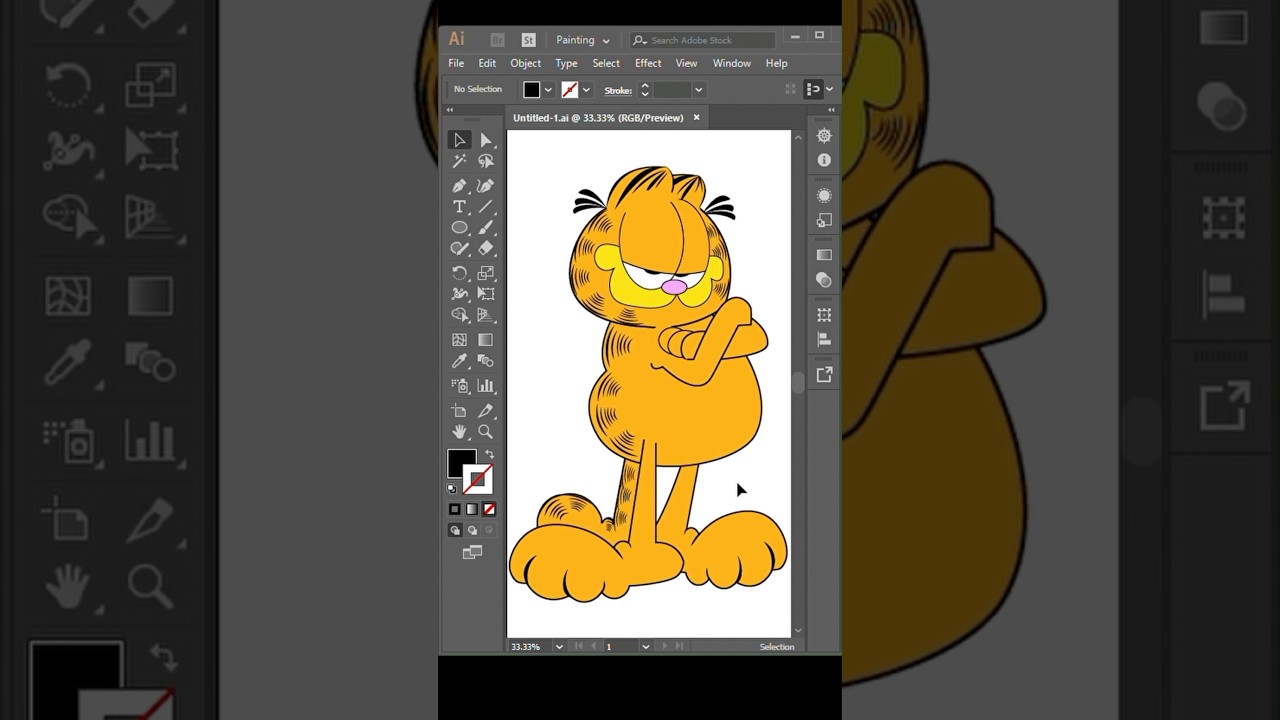Open control bar options dropdown arrow
The image size is (1280, 720).
click(x=829, y=90)
